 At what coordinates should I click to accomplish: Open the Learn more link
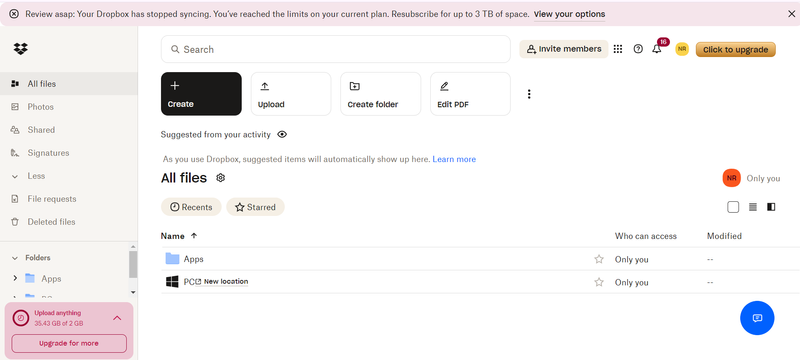coord(454,159)
